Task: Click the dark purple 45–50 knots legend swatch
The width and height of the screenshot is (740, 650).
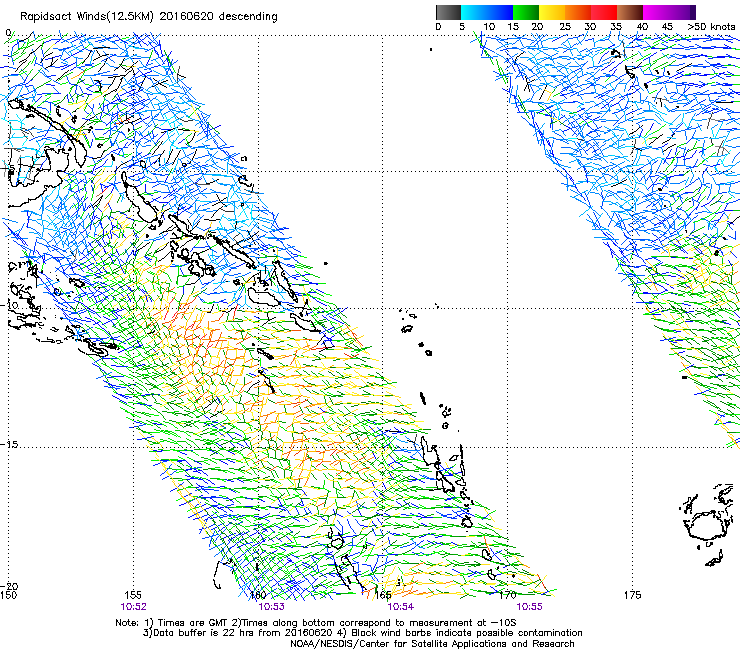Action: 682,12
